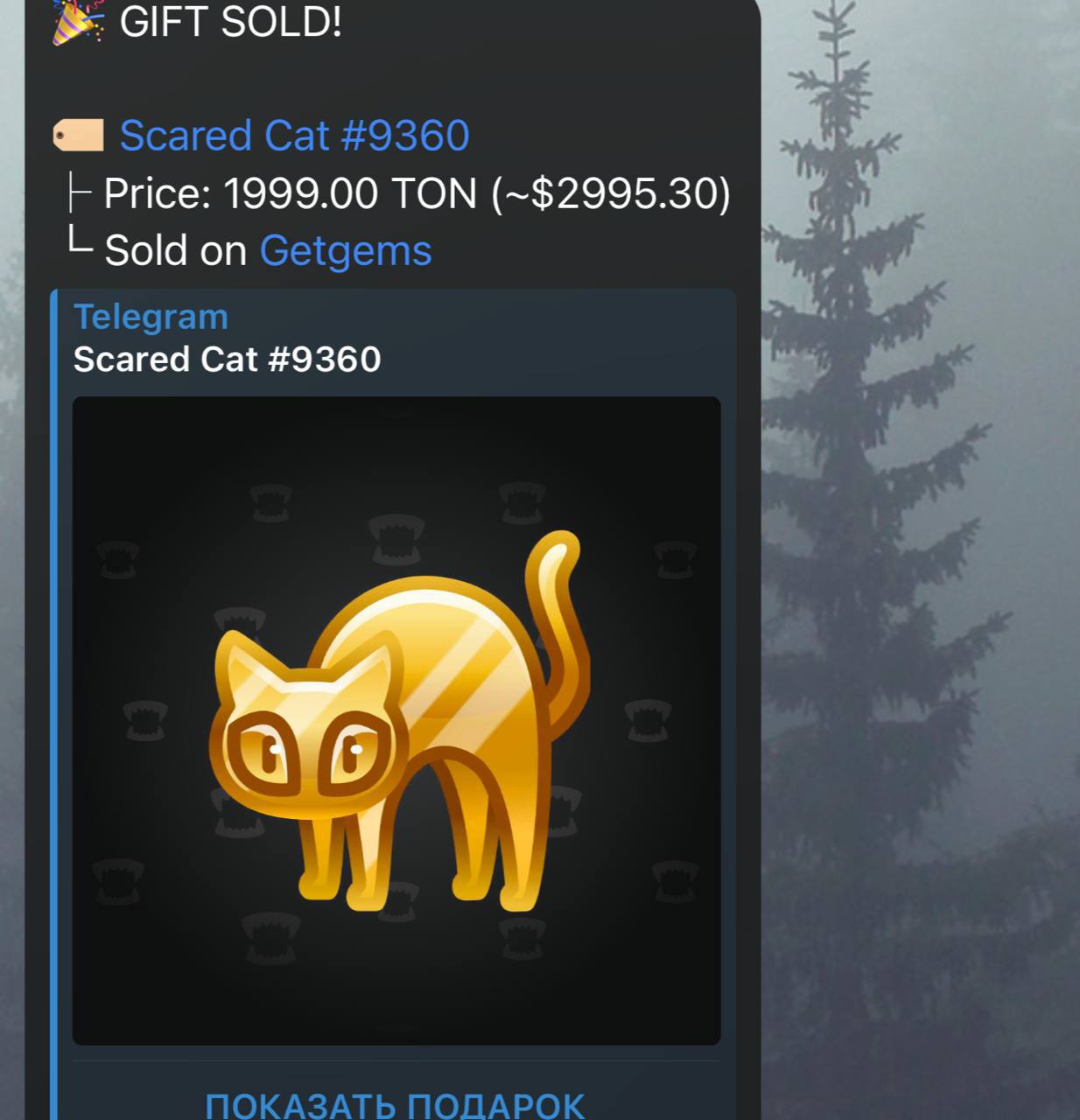Viewport: 1080px width, 1120px height.
Task: Click the party popper emoji
Action: pyautogui.click(x=79, y=21)
